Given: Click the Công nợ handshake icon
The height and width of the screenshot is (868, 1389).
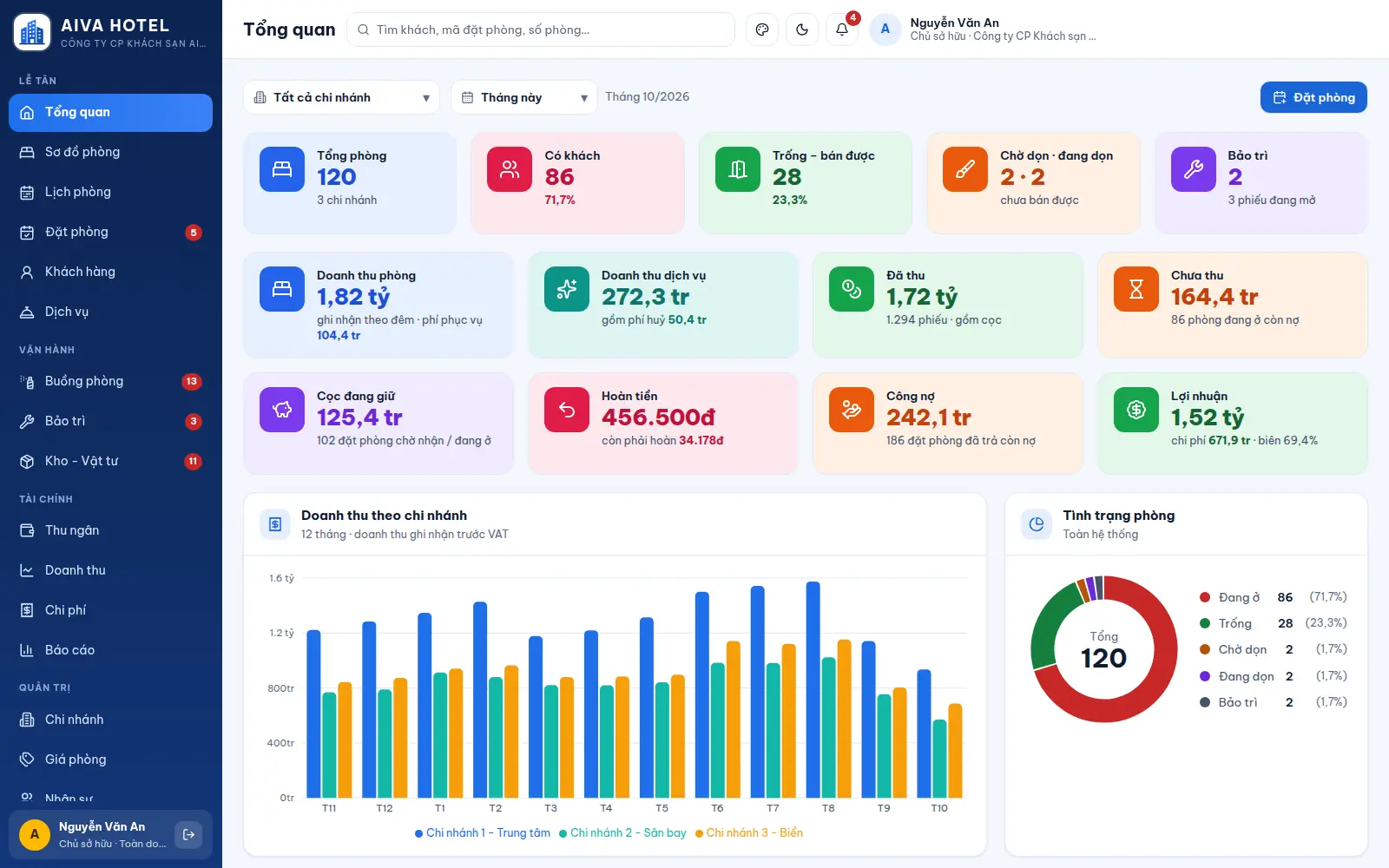Looking at the screenshot, I should coord(852,410).
